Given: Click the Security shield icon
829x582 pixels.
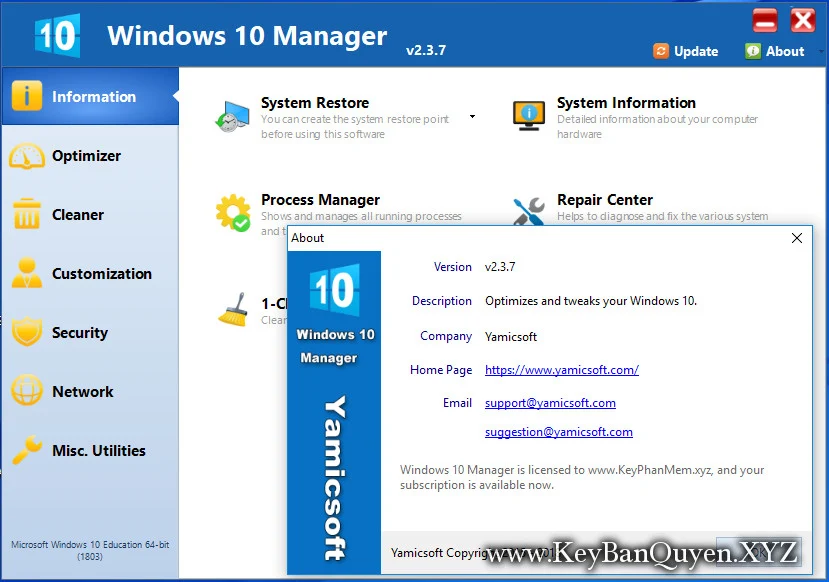Looking at the screenshot, I should coord(26,331).
